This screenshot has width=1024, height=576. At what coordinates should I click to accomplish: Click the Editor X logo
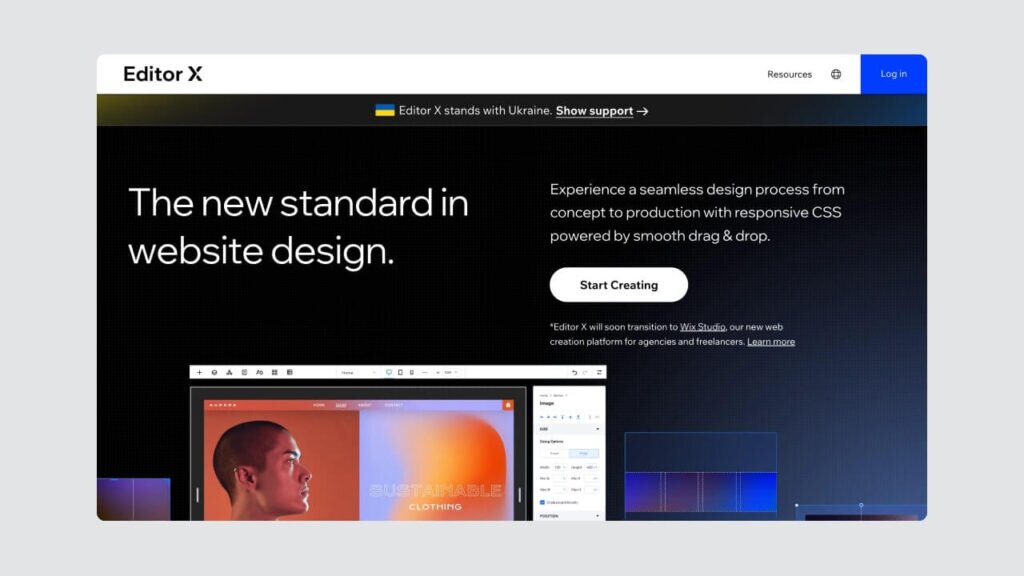coord(163,74)
